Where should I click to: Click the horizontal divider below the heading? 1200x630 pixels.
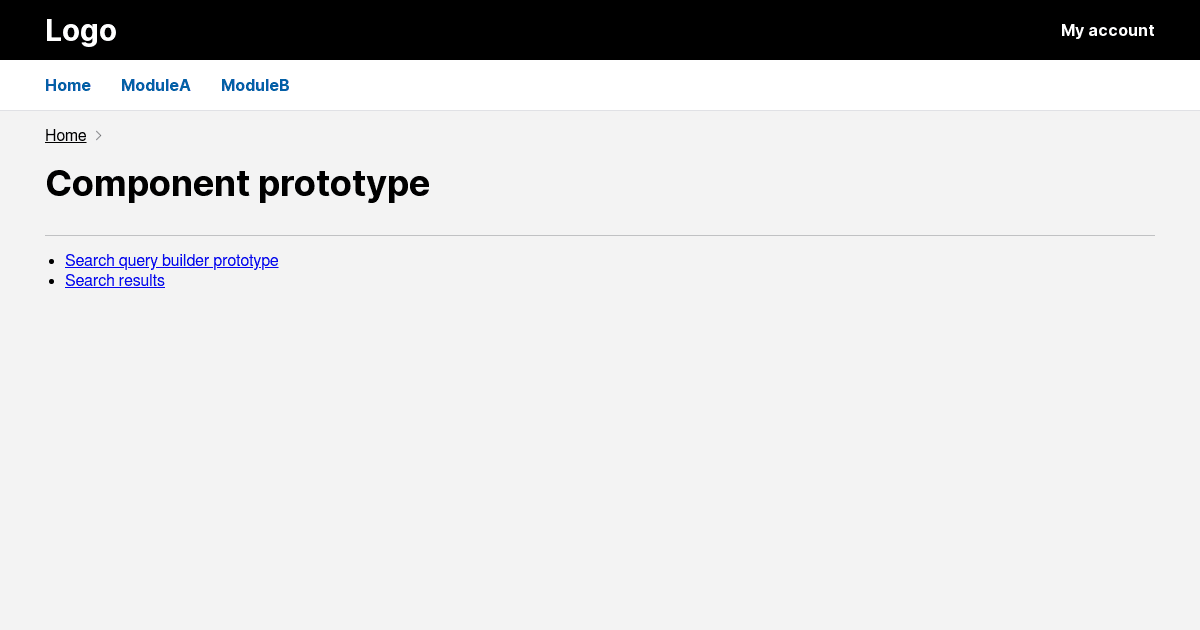point(600,233)
